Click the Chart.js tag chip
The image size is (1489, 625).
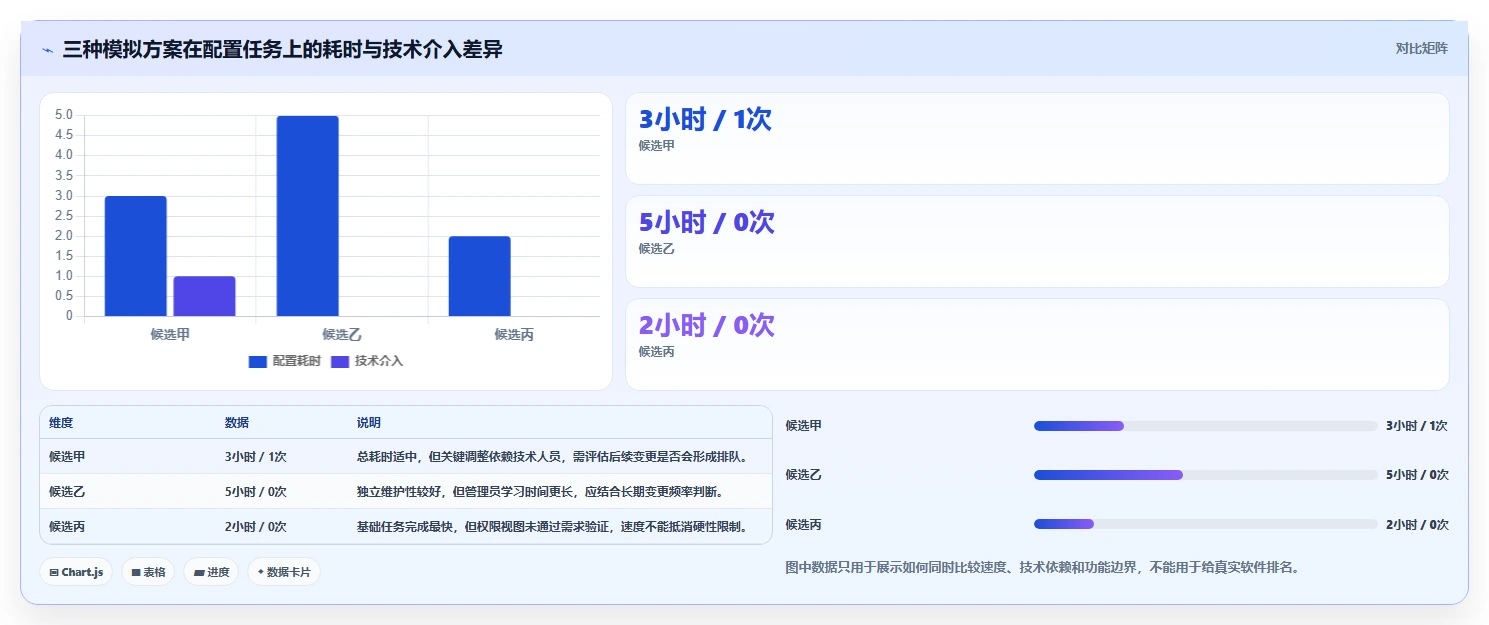coord(77,572)
